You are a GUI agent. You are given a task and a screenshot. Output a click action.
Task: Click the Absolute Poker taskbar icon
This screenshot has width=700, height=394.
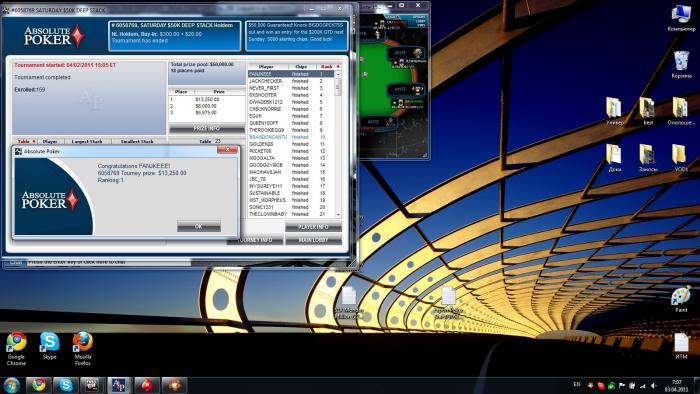tap(119, 385)
